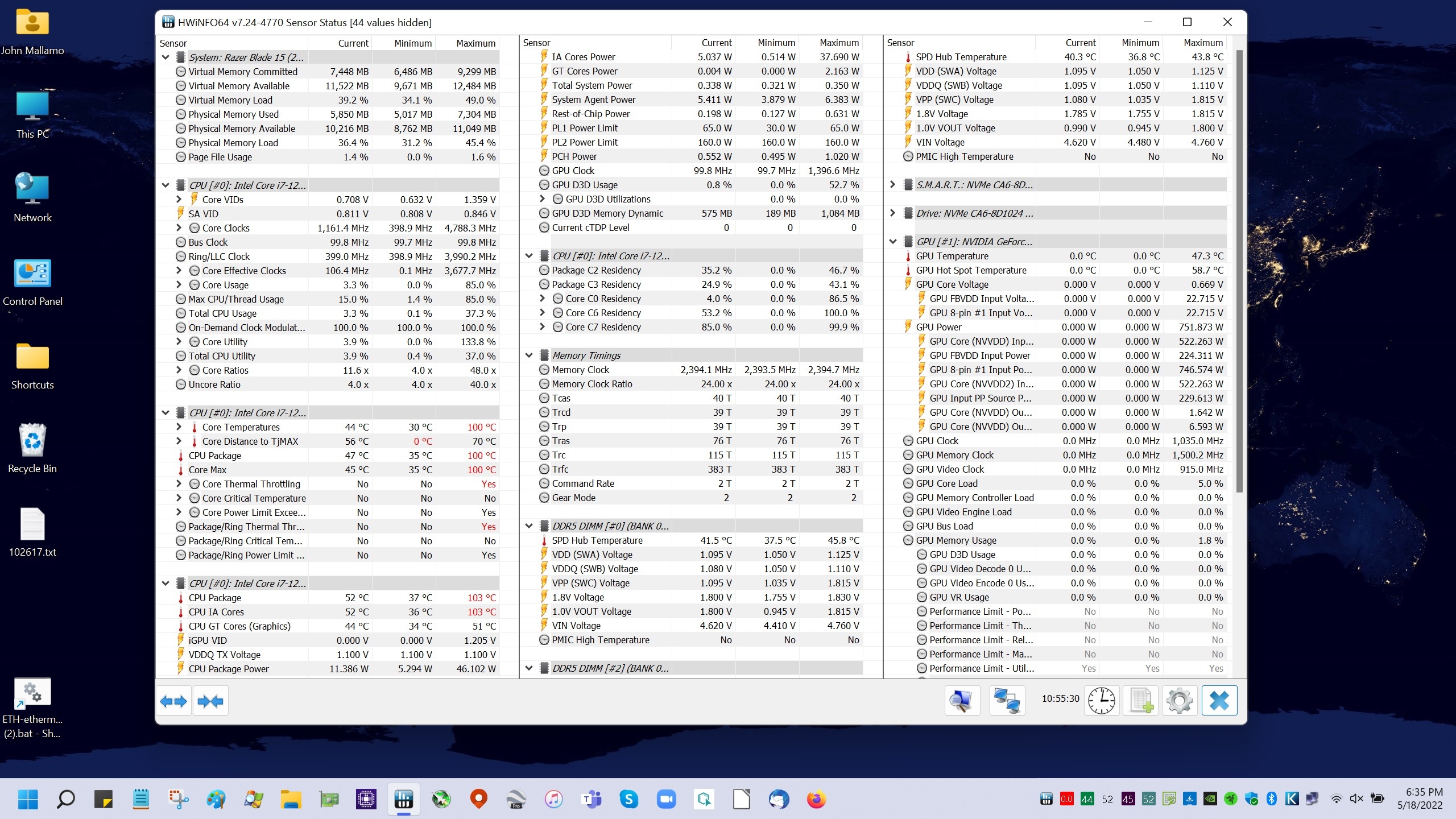Open Microsoft Teams from the taskbar

tap(591, 799)
